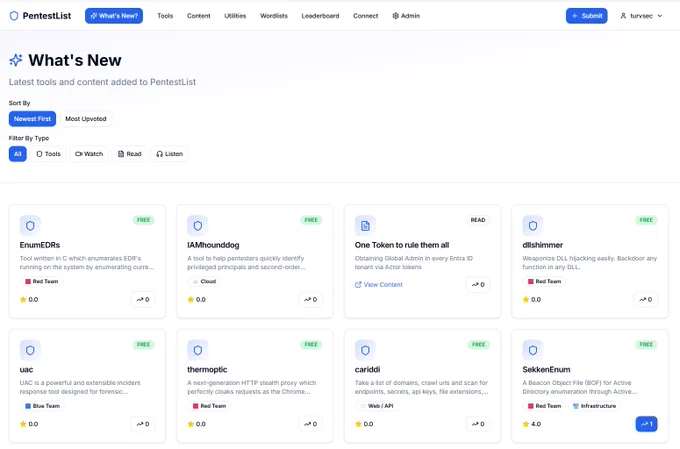
Task: Click the FREE badge on cariddi card
Action: click(x=478, y=344)
